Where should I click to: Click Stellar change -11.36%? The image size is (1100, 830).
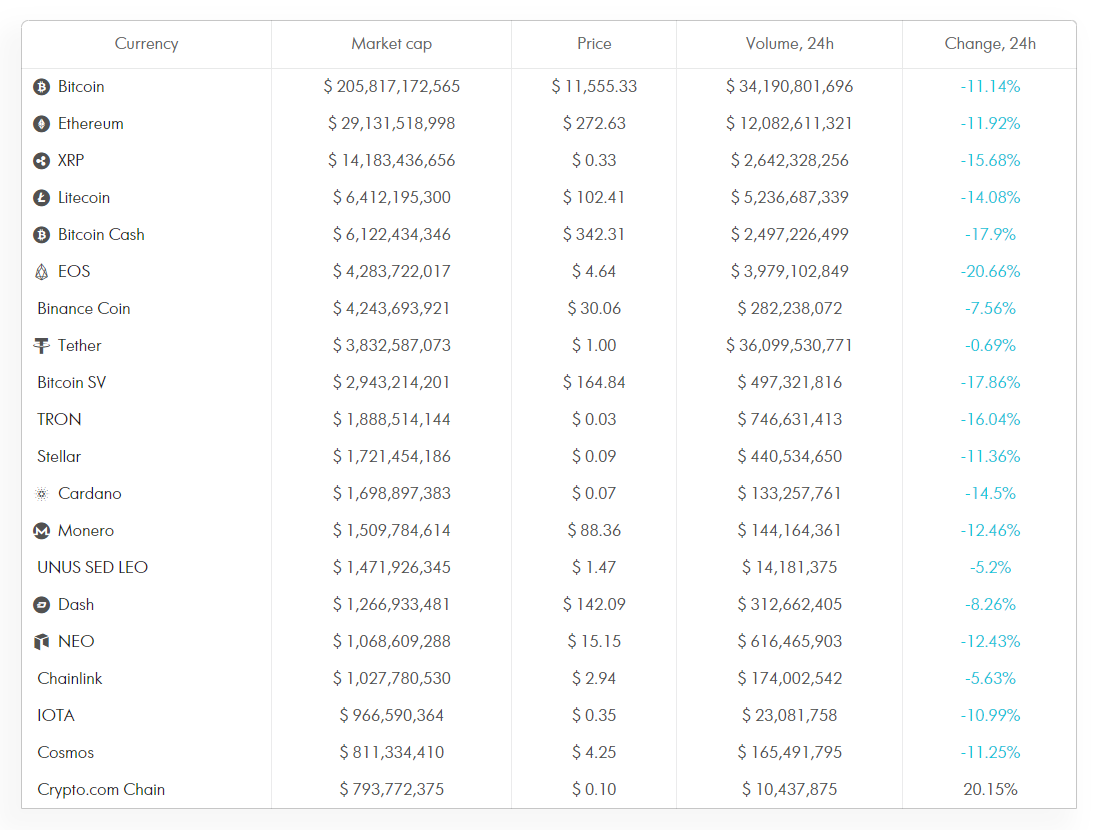coord(990,457)
